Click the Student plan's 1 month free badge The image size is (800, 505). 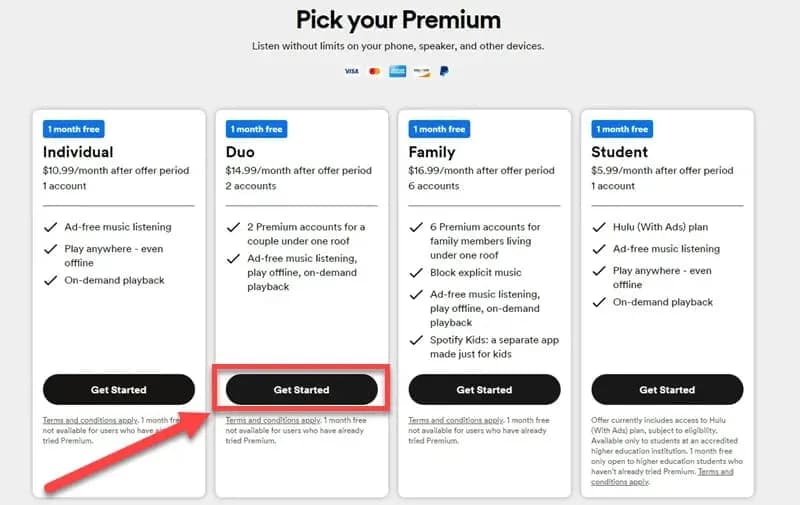point(622,129)
